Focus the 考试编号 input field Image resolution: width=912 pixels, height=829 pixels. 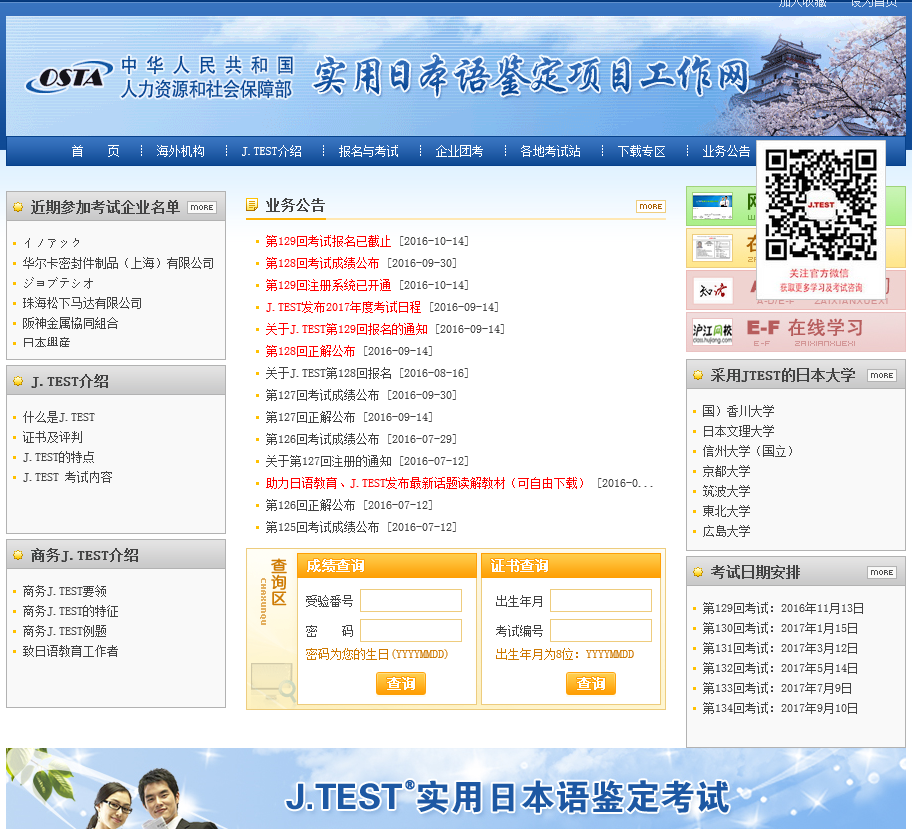click(x=601, y=631)
